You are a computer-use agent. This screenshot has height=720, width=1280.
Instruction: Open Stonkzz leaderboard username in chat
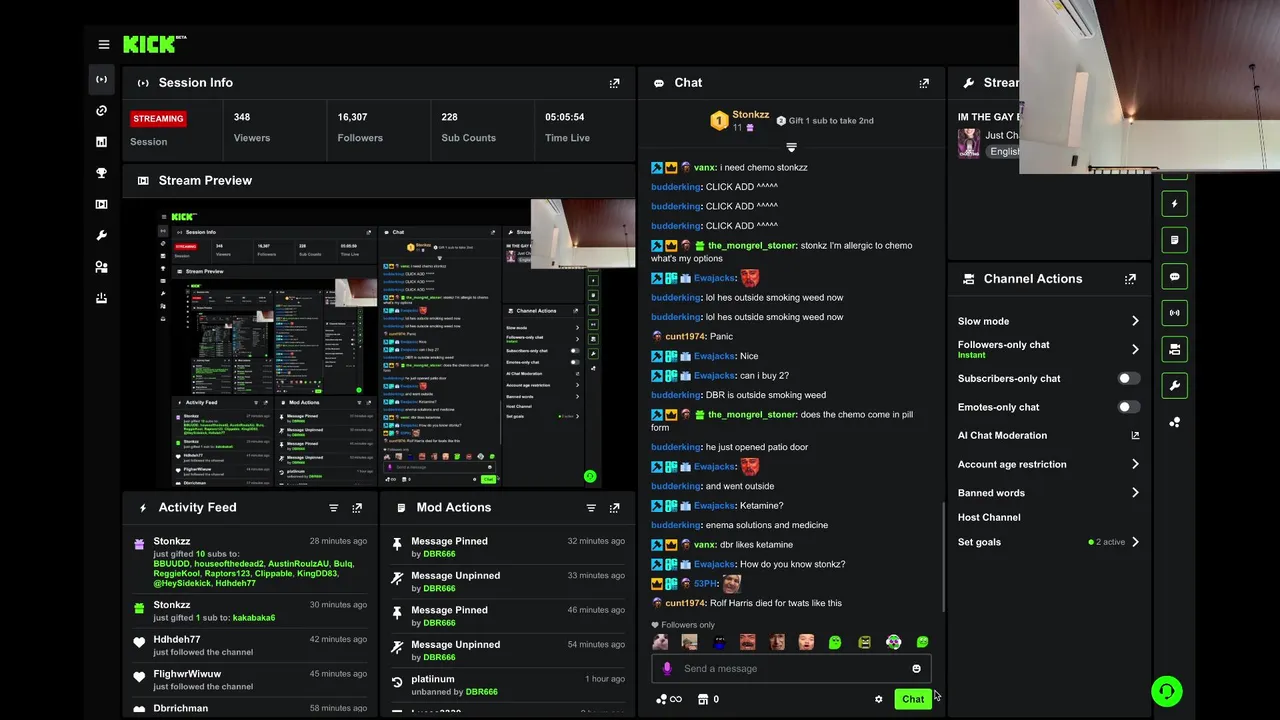pos(751,115)
